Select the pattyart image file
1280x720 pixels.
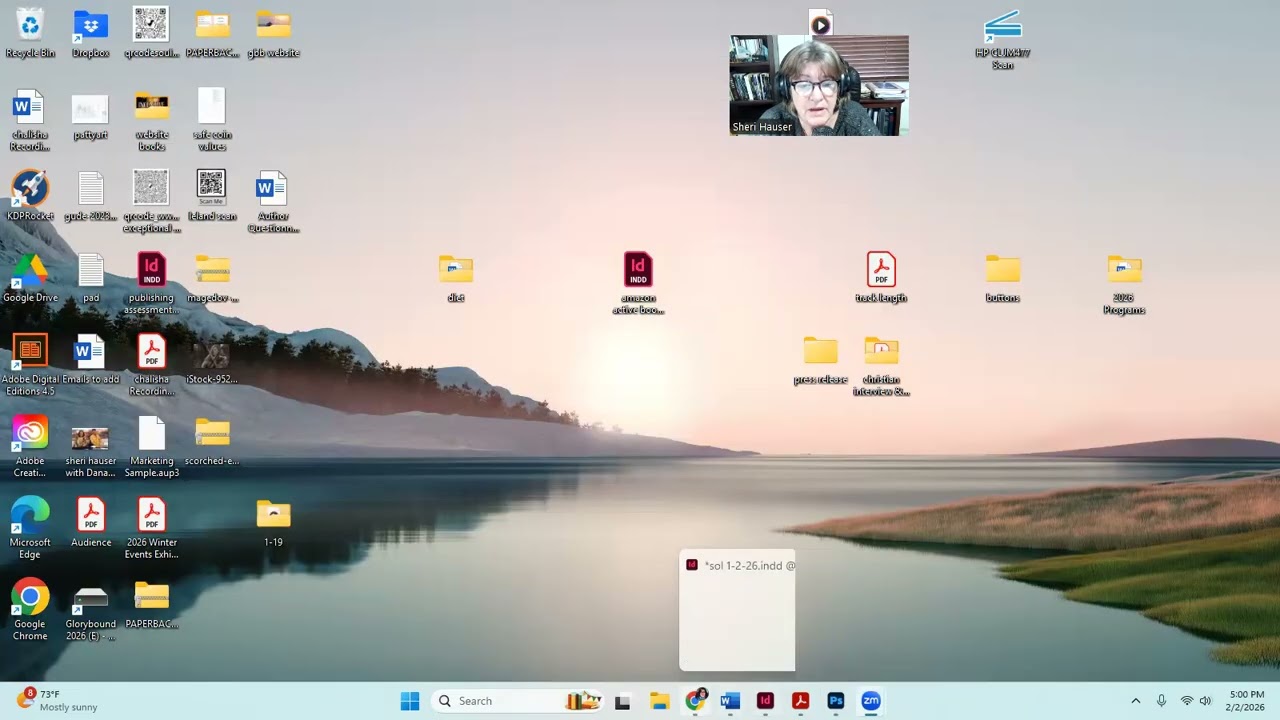click(90, 115)
